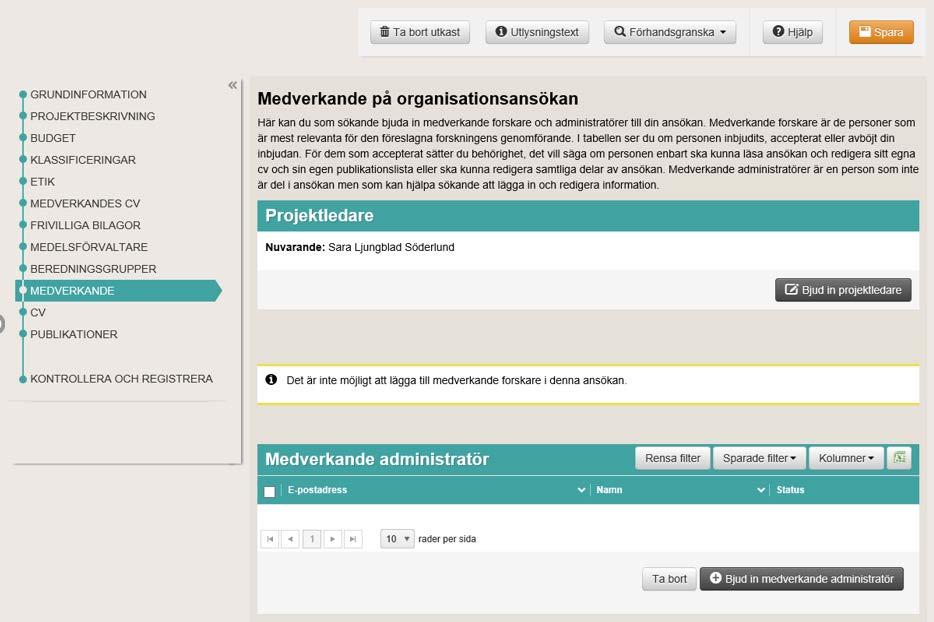The width and height of the screenshot is (934, 622).
Task: Open PUBLIKATIONER section
Action: point(74,334)
